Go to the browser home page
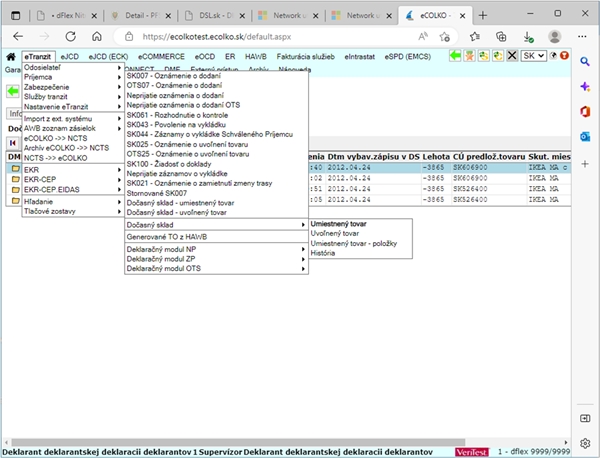The width and height of the screenshot is (600, 458). pyautogui.click(x=97, y=37)
